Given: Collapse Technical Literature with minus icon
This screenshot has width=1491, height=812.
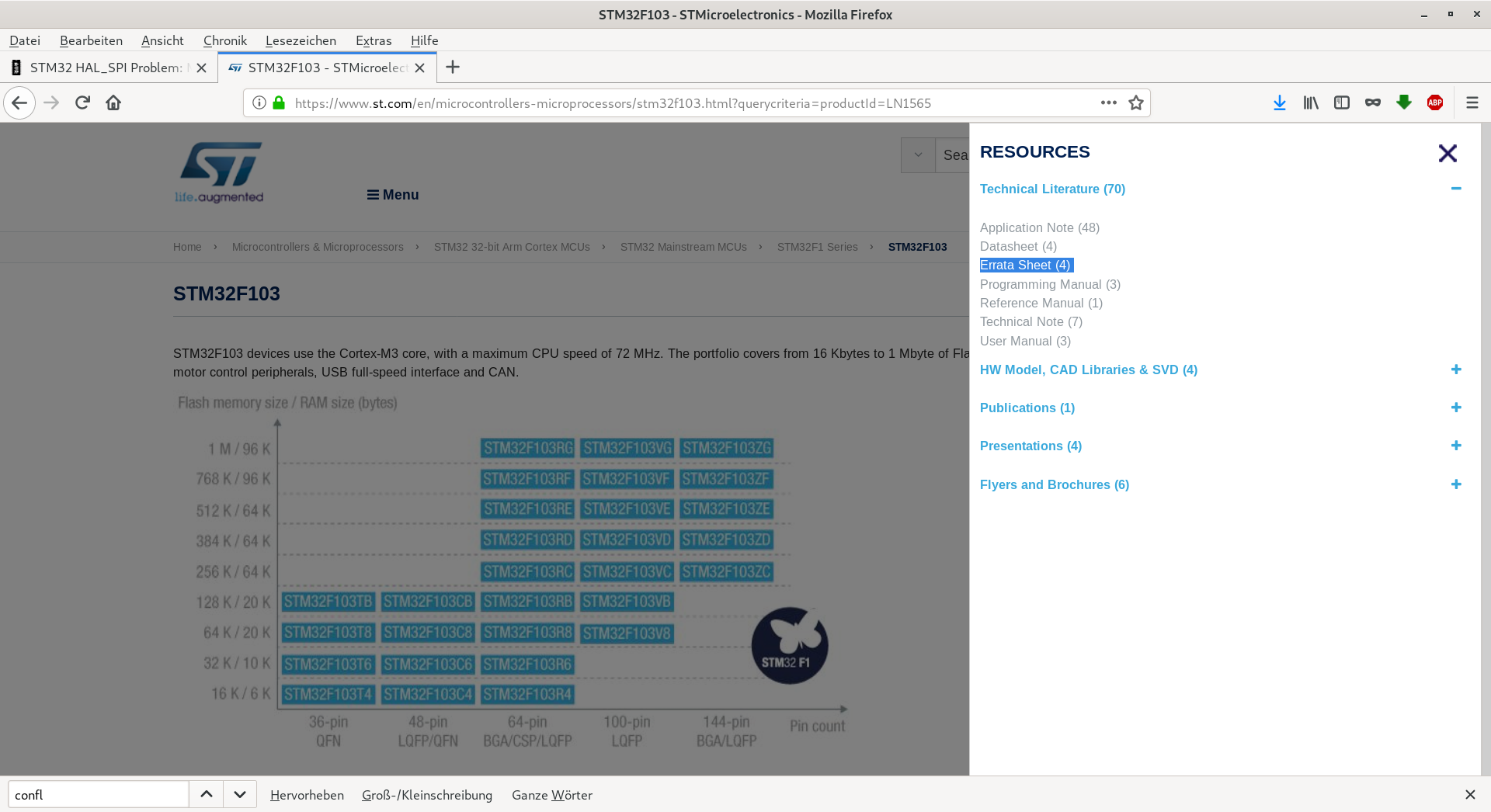Looking at the screenshot, I should (x=1456, y=189).
